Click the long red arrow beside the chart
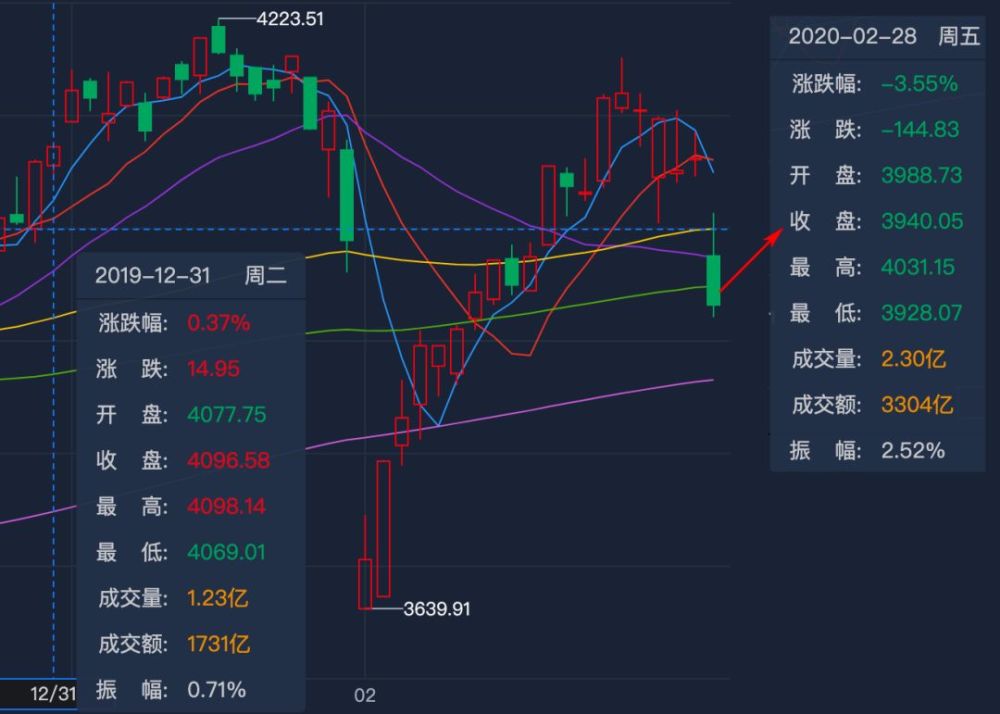The height and width of the screenshot is (714, 1000). (x=750, y=261)
